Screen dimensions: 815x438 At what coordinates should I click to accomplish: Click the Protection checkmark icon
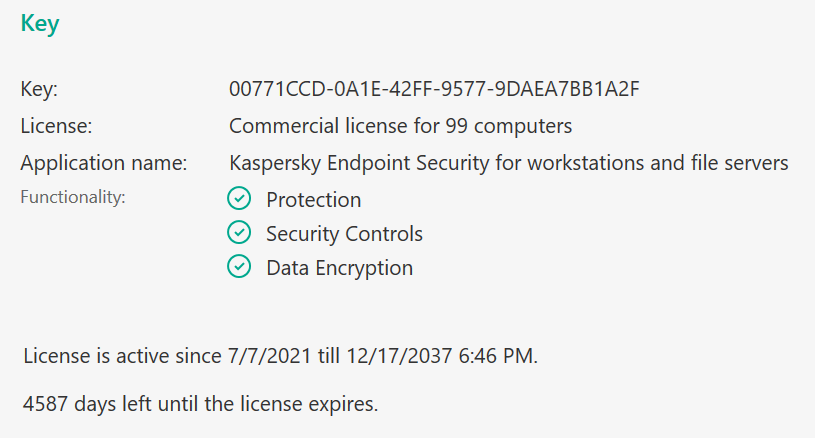[239, 198]
